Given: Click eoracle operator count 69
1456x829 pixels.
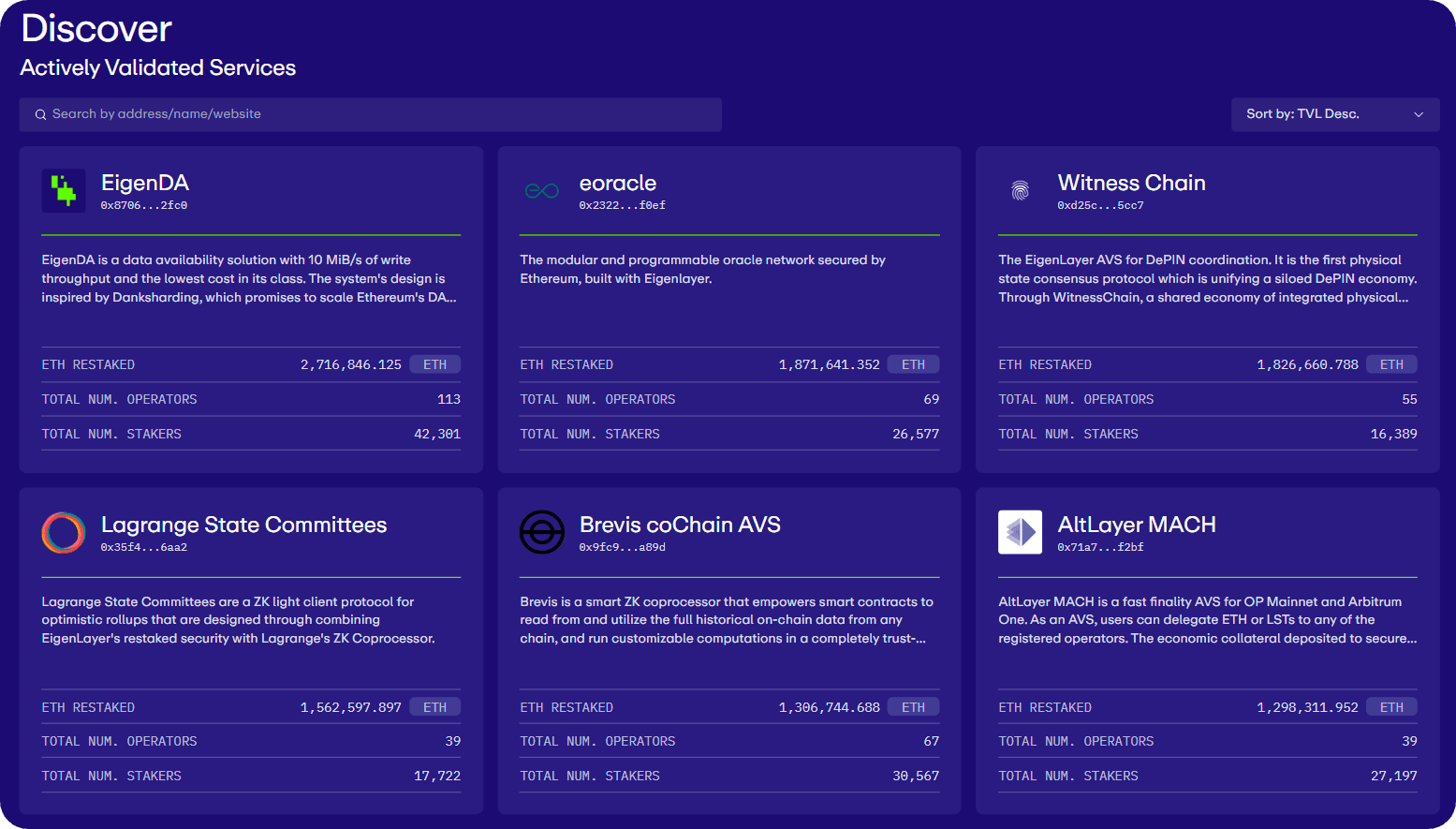Looking at the screenshot, I should [932, 399].
